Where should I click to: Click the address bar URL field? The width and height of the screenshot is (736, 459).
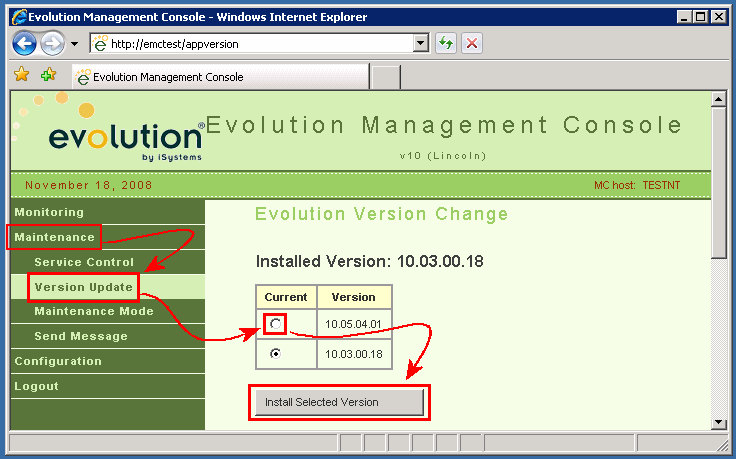click(260, 44)
